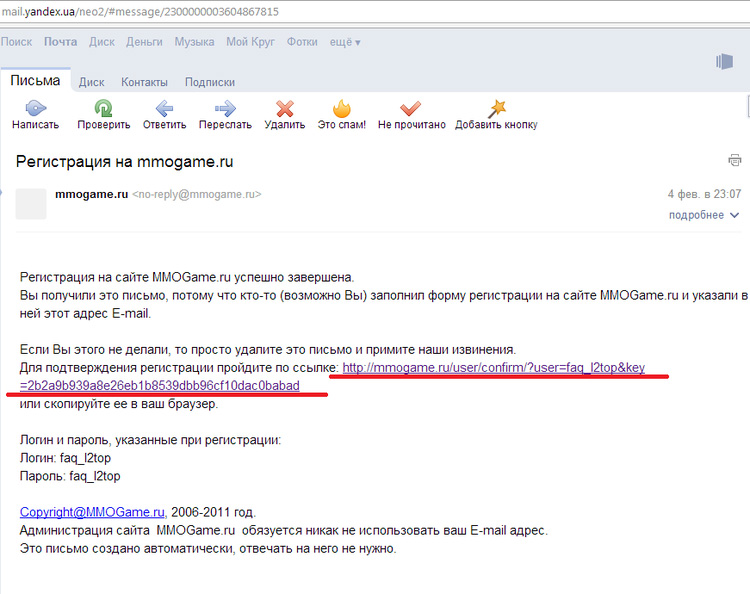Go to Поиск in top navigation

17,42
